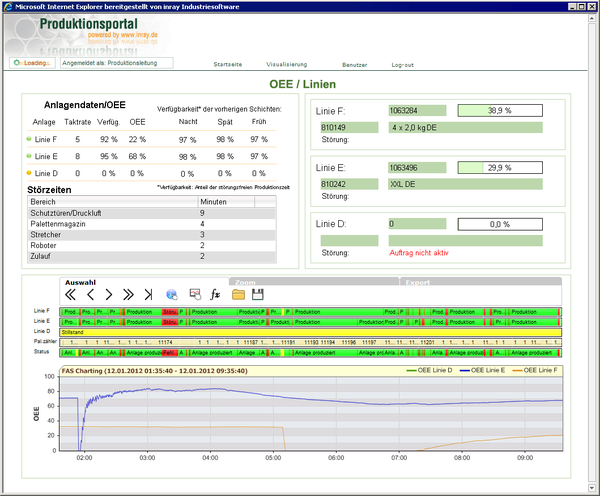Viewport: 600px width, 496px height.
Task: Click the Zulauf row
Action: tap(152, 256)
